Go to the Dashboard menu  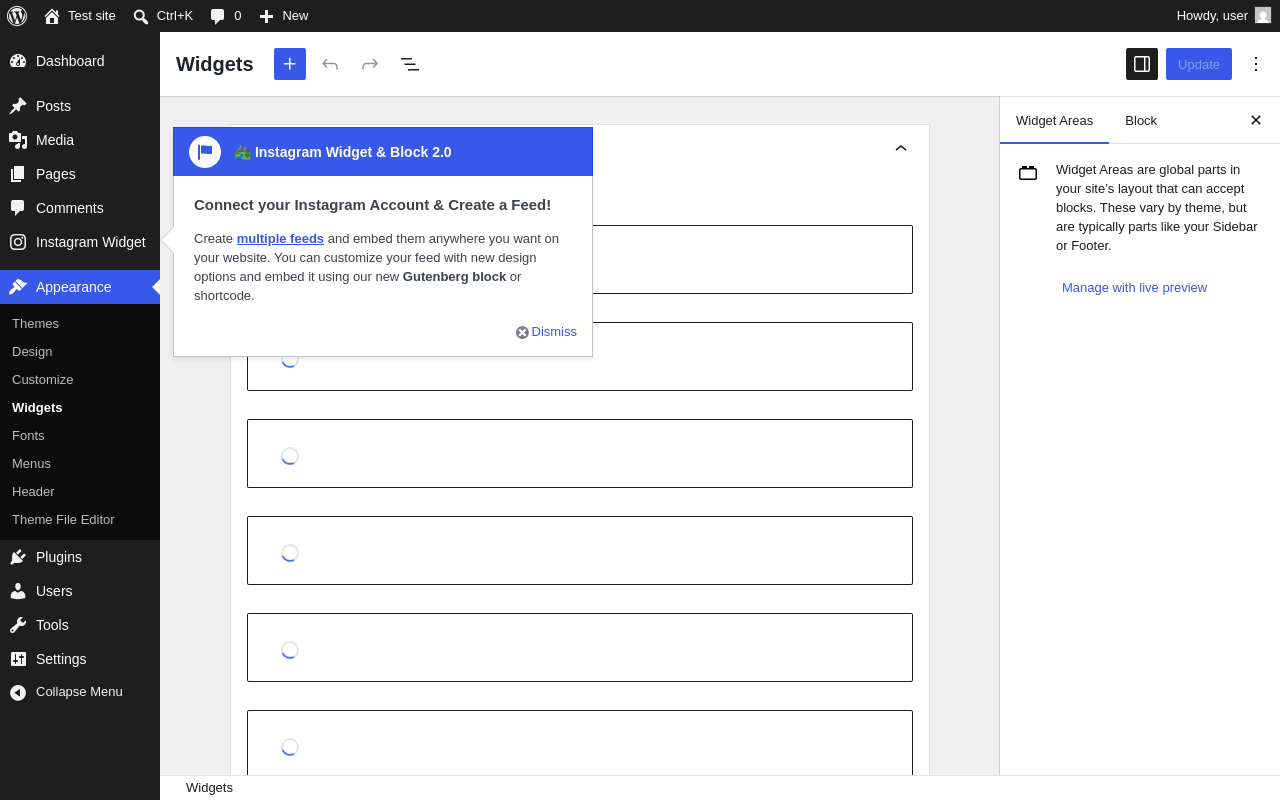80,61
